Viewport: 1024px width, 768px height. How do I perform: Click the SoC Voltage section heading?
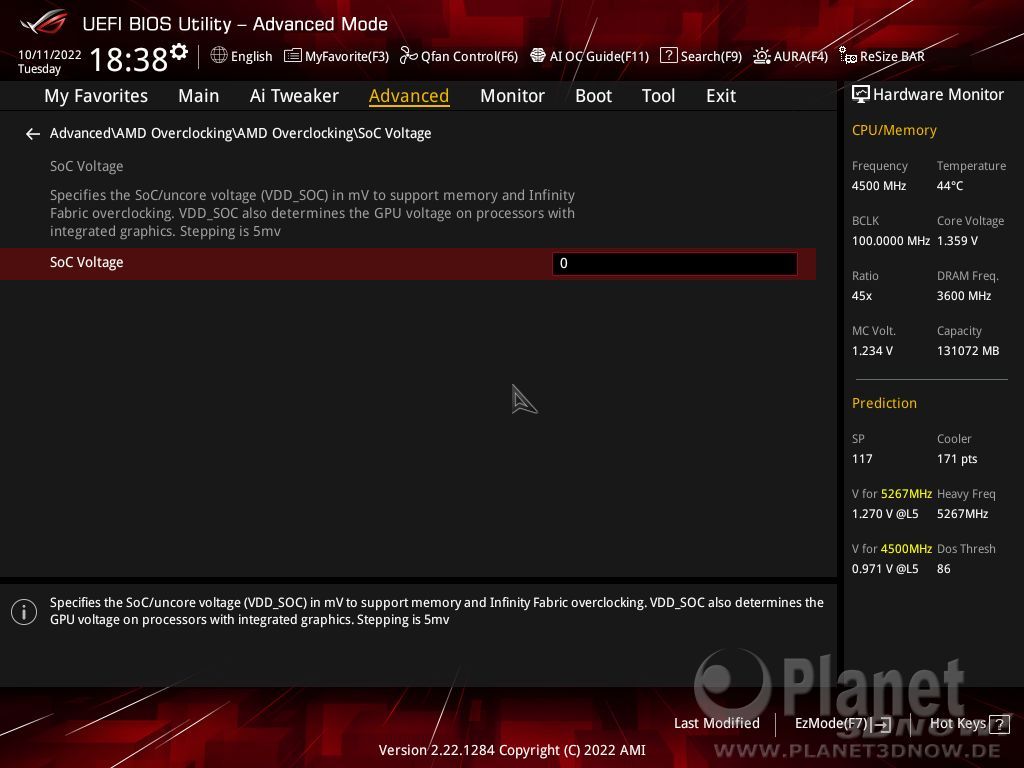pos(86,167)
